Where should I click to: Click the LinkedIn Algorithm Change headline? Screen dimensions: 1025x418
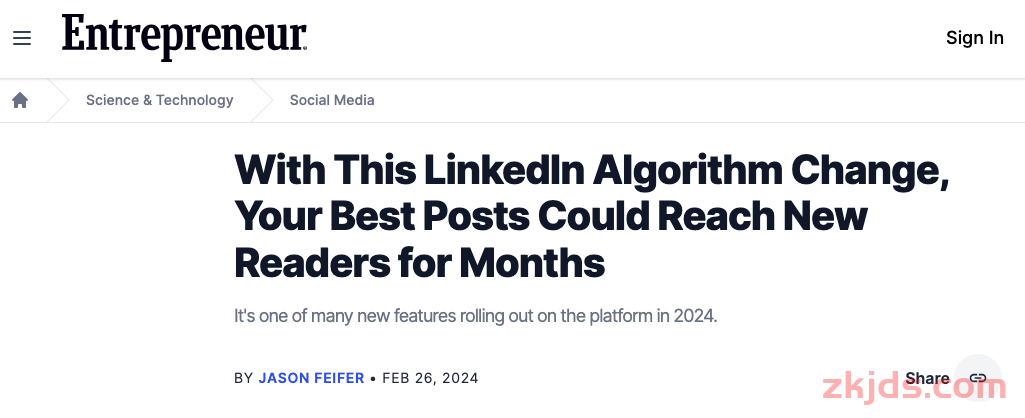click(592, 217)
